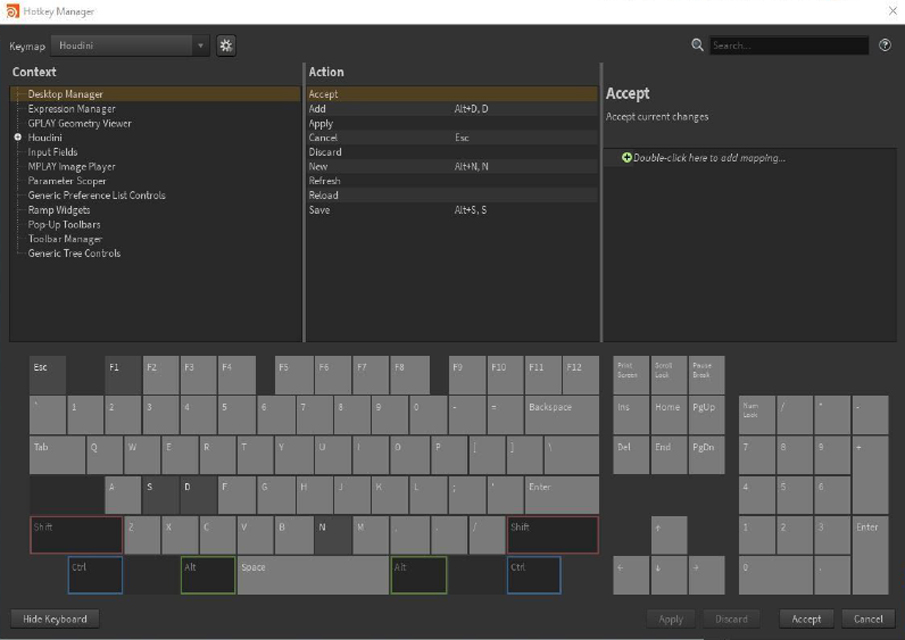Click the Hide Keyboard button

tap(55, 619)
